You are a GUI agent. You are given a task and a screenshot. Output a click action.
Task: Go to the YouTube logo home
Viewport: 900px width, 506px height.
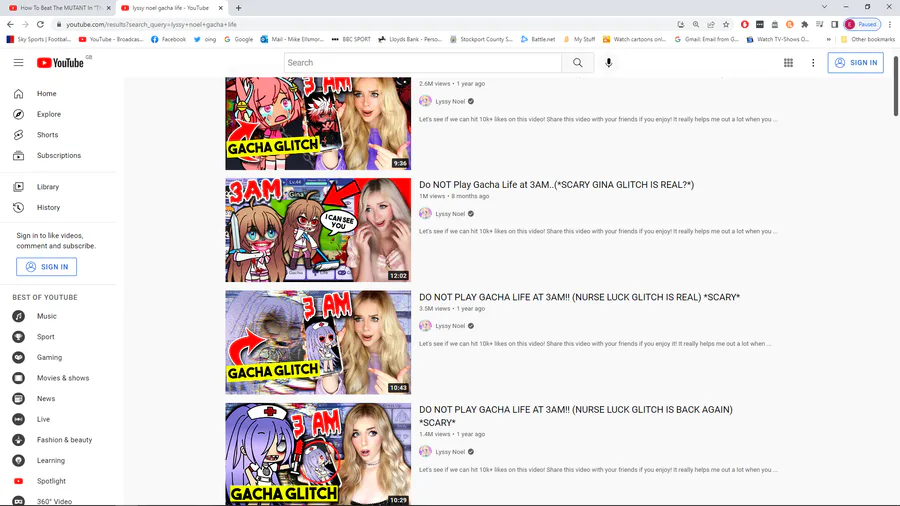click(61, 63)
